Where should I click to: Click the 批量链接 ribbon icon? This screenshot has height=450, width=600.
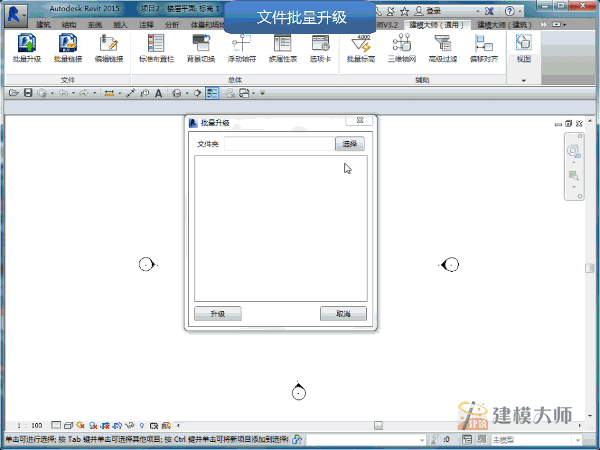68,48
